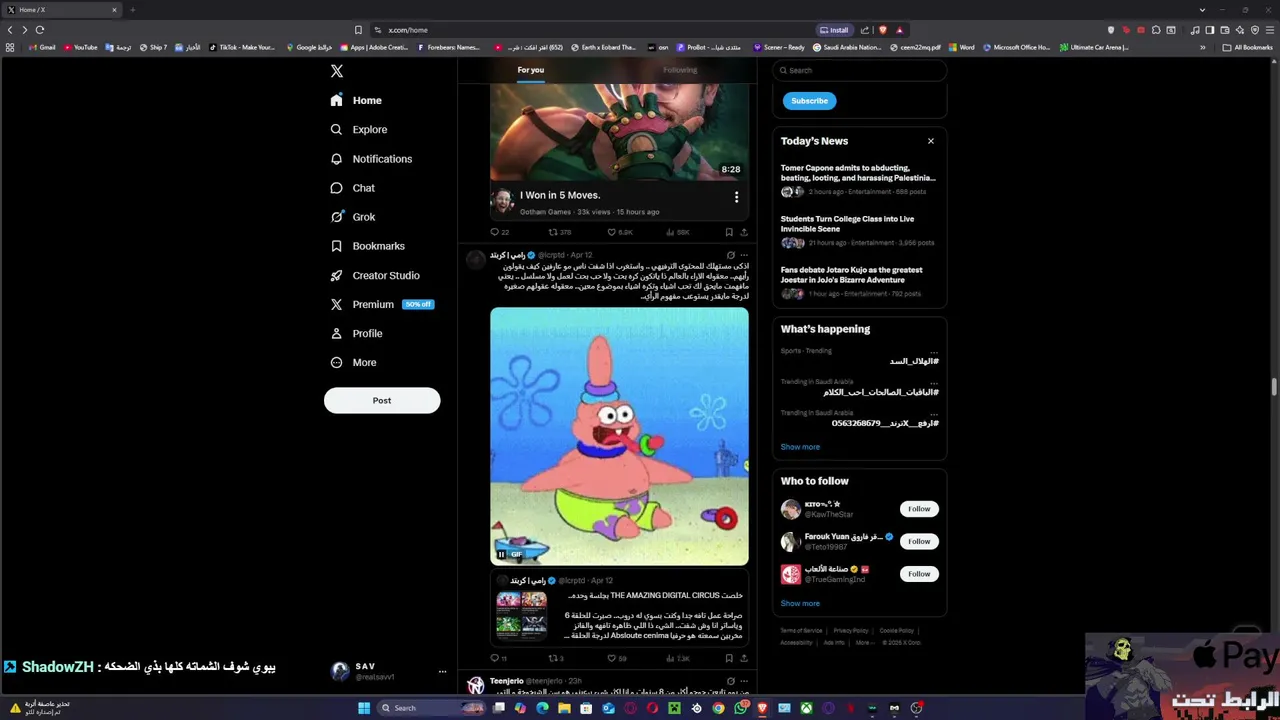
Task: Click the Brave Shields icon
Action: pos(882,30)
